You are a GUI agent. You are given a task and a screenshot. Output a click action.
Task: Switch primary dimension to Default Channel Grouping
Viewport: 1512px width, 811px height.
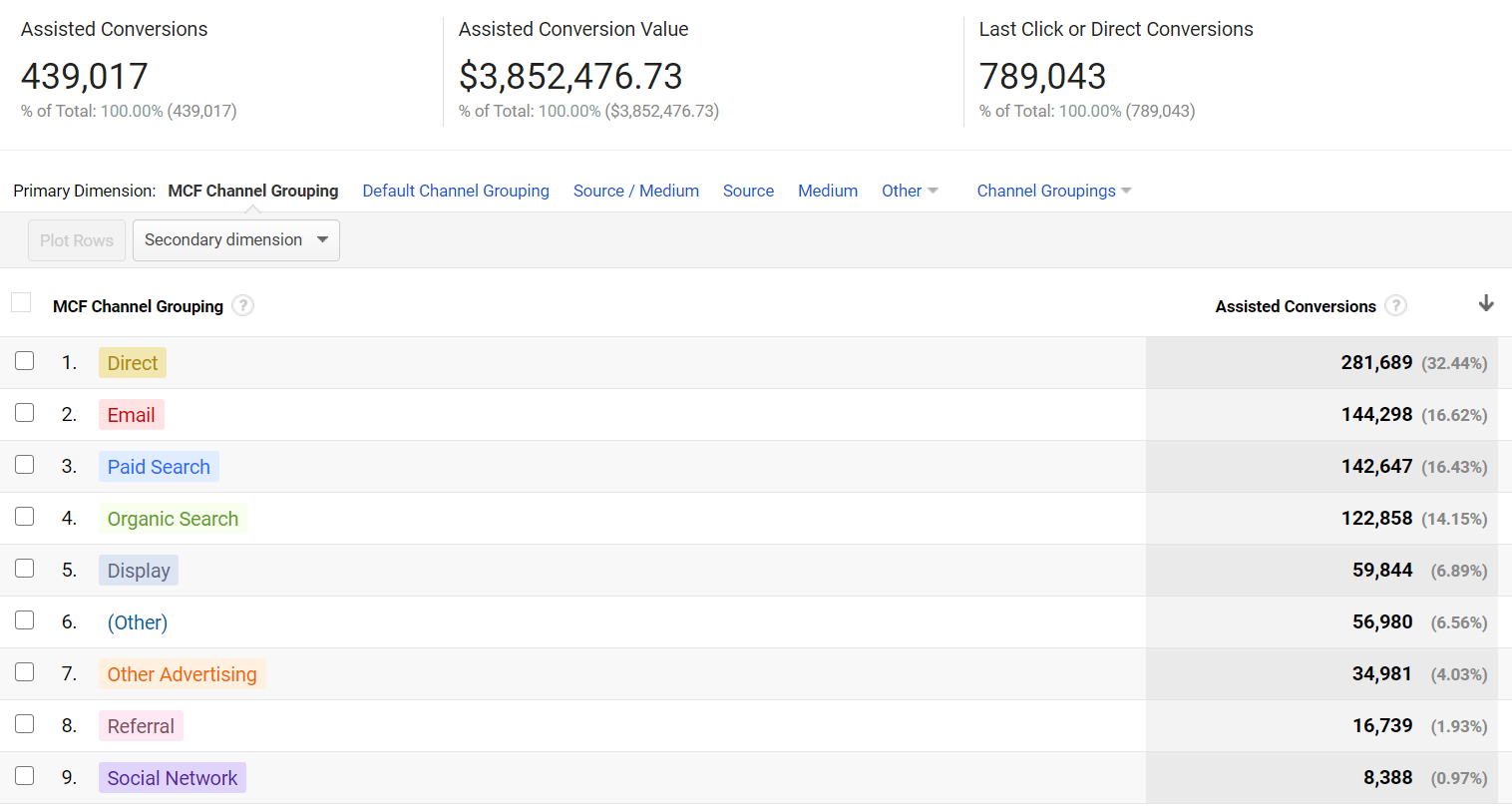click(x=456, y=191)
